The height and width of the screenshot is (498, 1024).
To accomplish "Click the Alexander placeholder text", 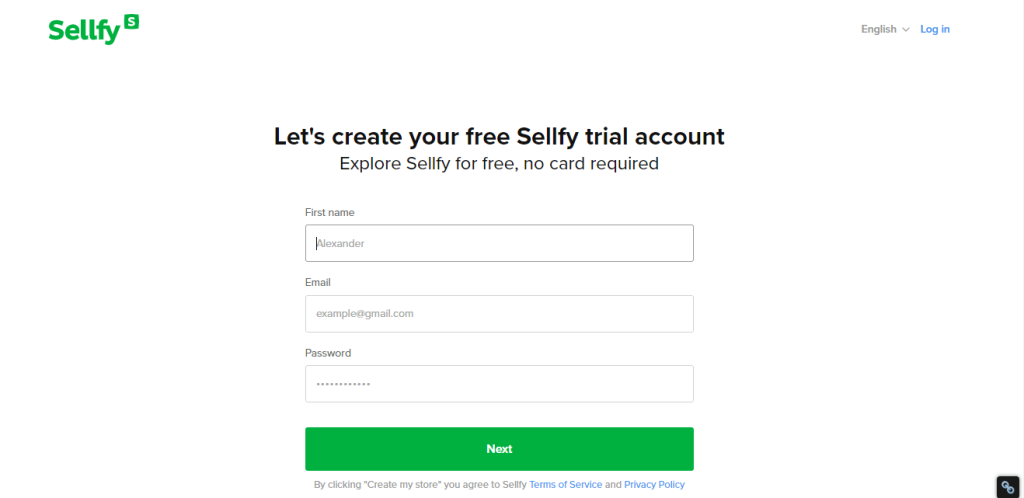I will point(340,243).
